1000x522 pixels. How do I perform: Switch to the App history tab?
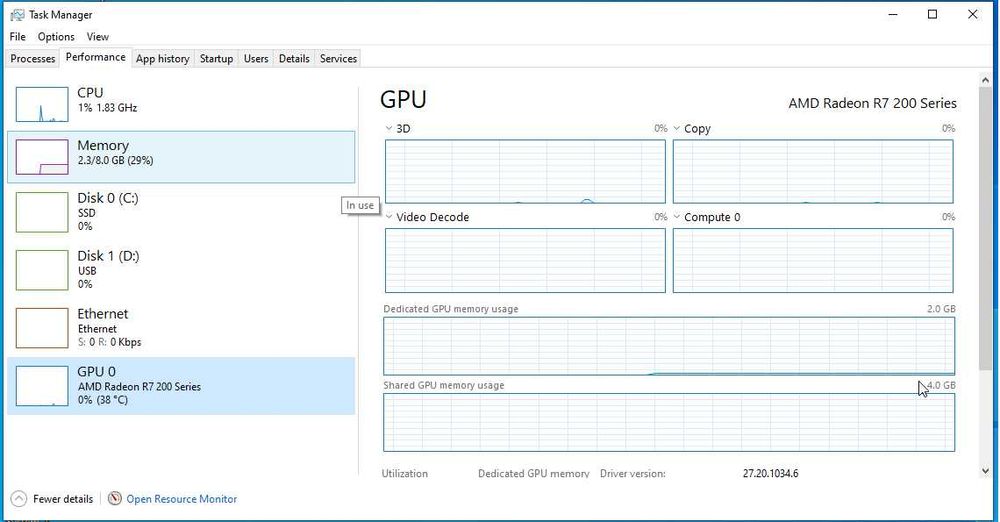click(162, 59)
